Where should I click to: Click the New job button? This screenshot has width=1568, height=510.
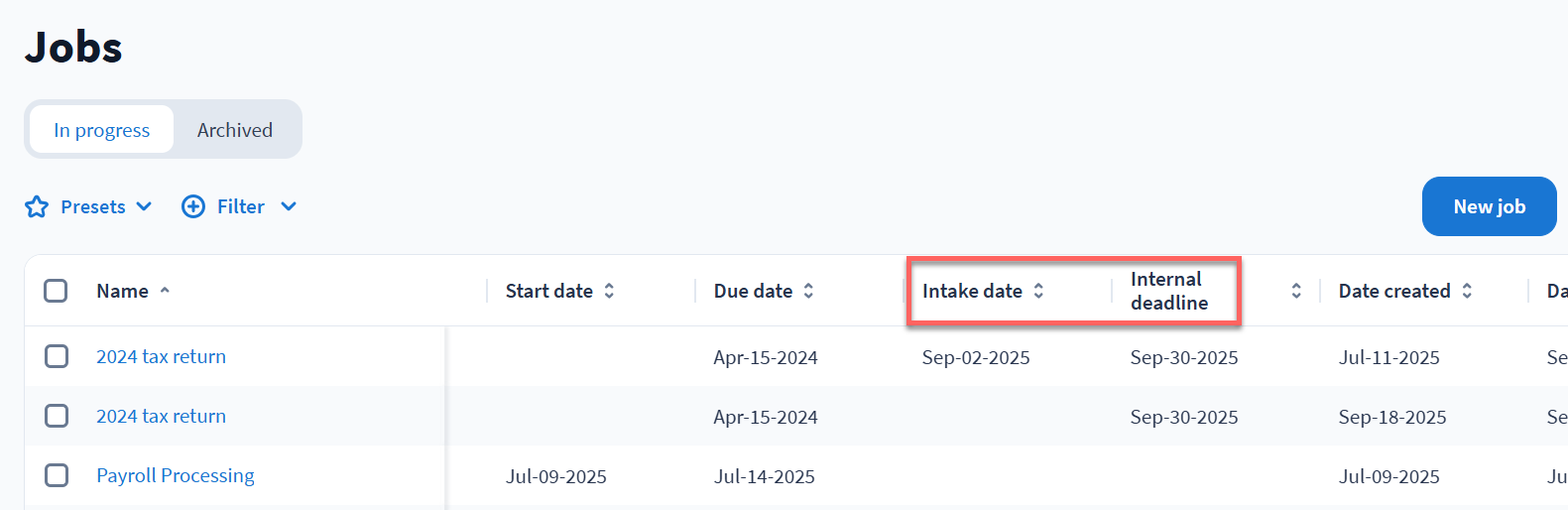click(x=1489, y=206)
